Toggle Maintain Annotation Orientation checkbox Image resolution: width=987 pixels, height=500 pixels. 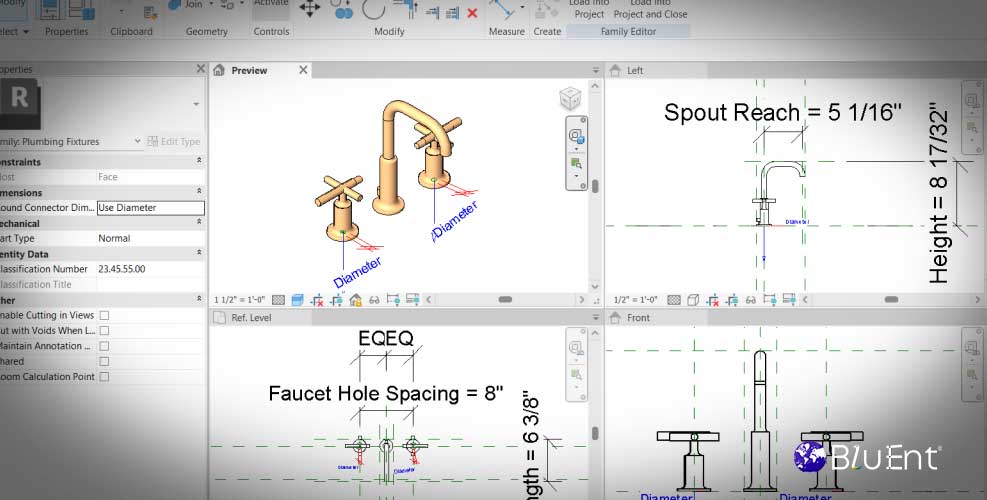pos(104,346)
